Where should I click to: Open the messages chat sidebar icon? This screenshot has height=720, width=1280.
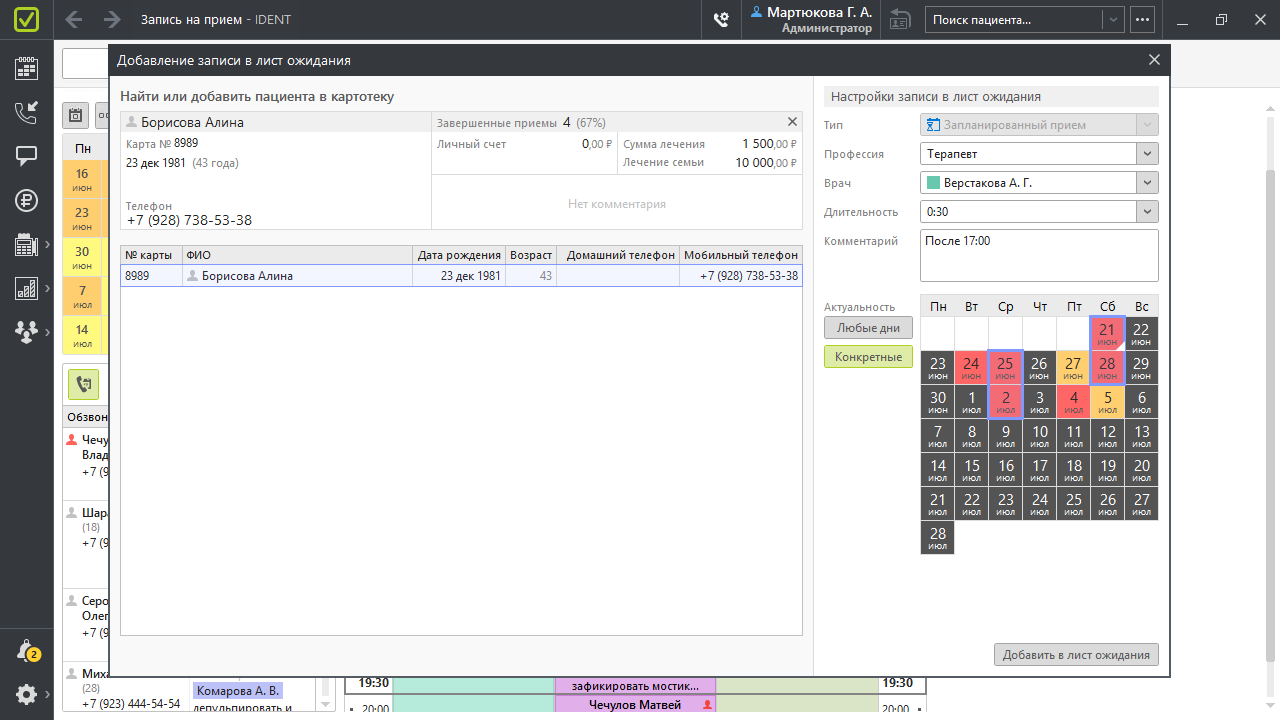[26, 156]
